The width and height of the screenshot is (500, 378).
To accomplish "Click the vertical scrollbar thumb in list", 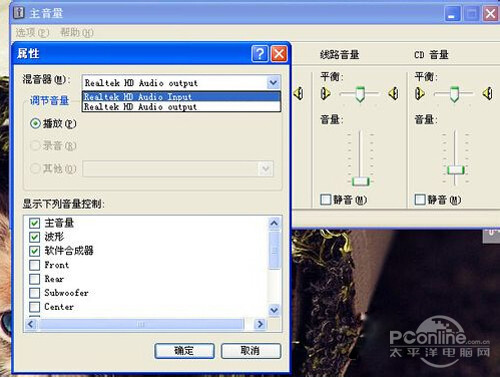I will tap(274, 251).
